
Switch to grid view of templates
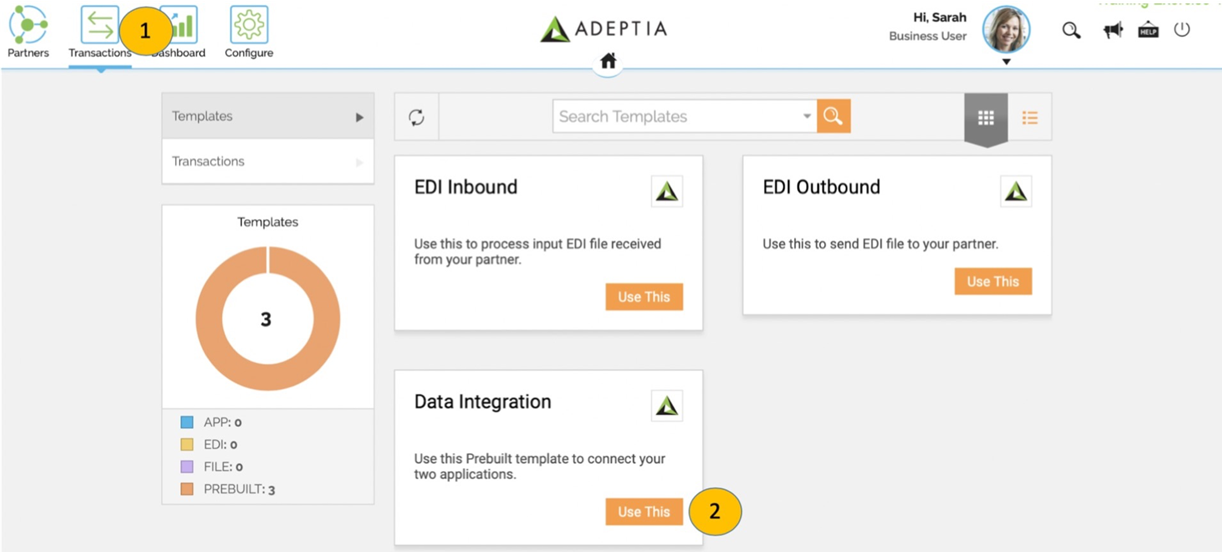(986, 117)
